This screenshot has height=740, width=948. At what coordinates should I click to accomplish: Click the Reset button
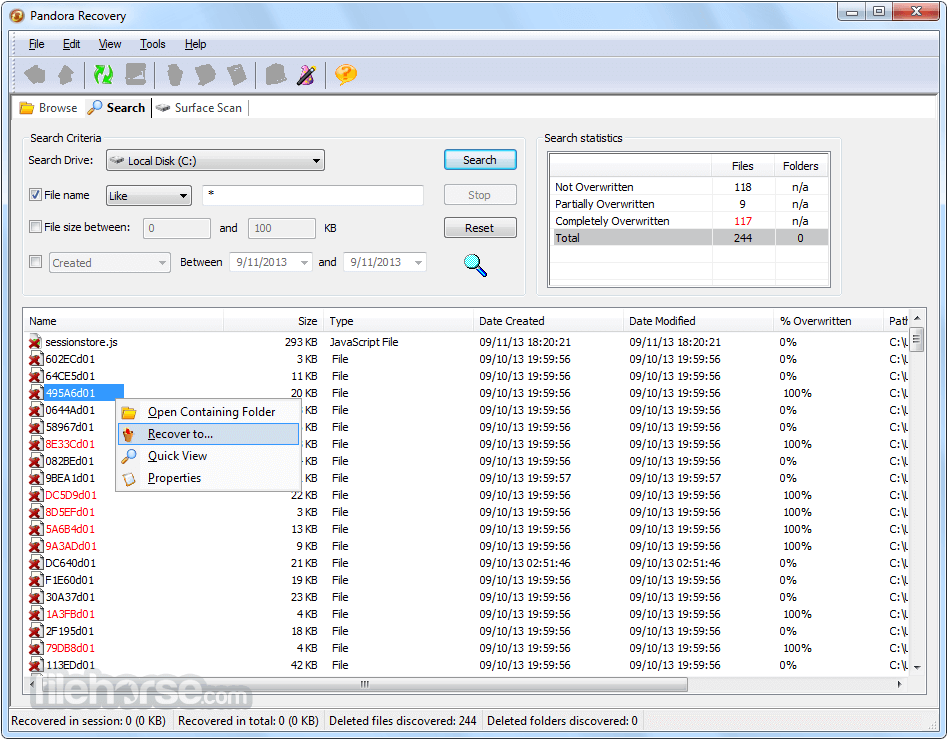[x=480, y=228]
